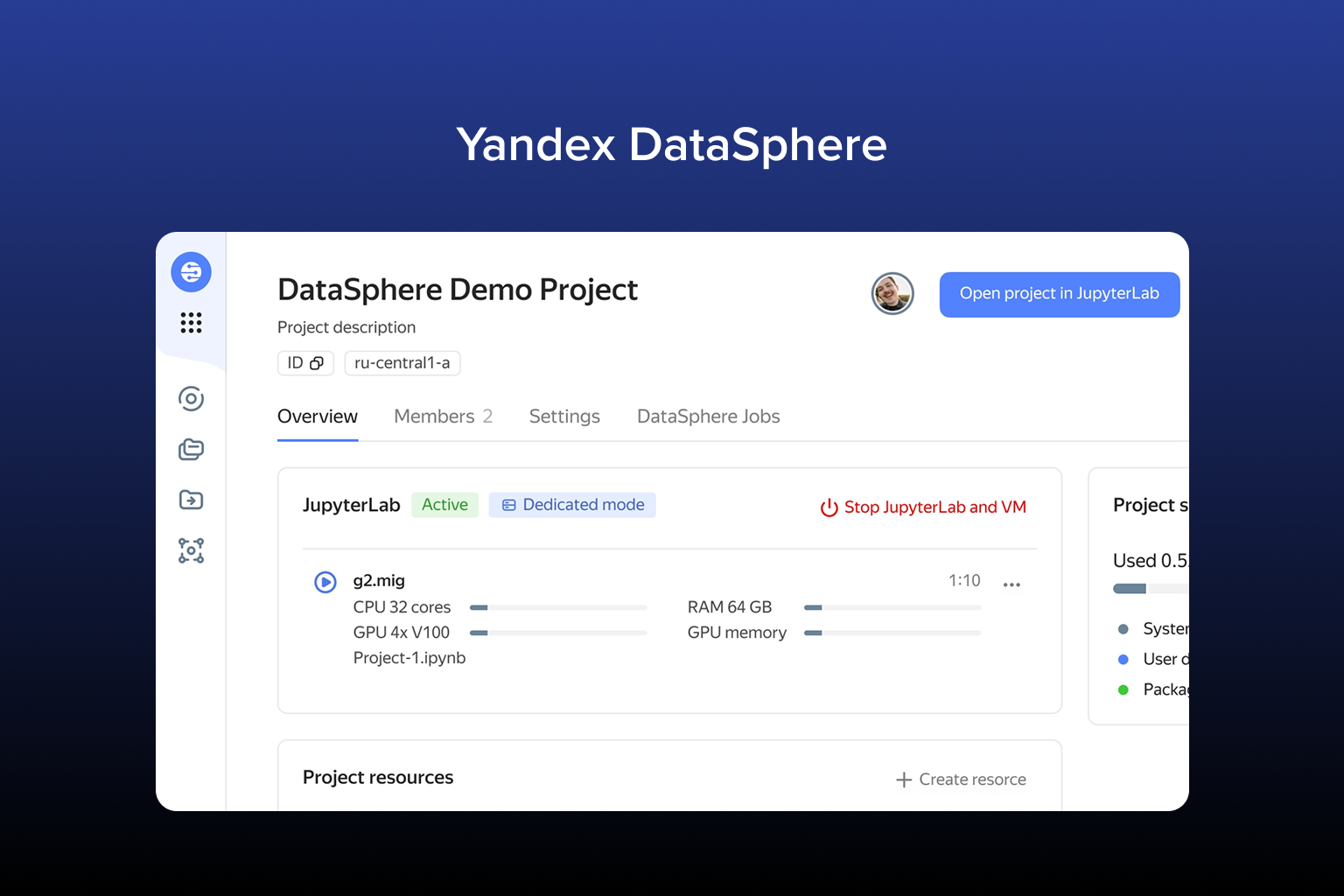
Task: Click the plus icon next to Create resorce
Action: point(904,780)
